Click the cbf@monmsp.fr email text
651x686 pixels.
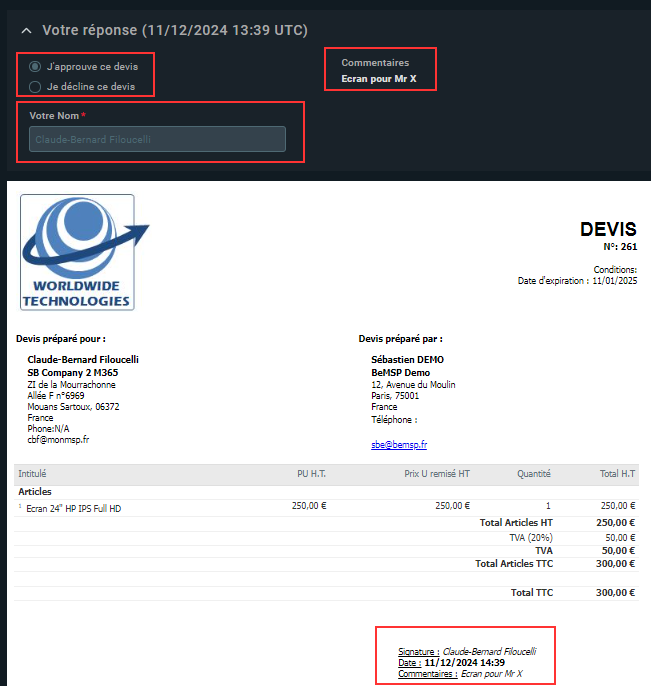[58, 440]
